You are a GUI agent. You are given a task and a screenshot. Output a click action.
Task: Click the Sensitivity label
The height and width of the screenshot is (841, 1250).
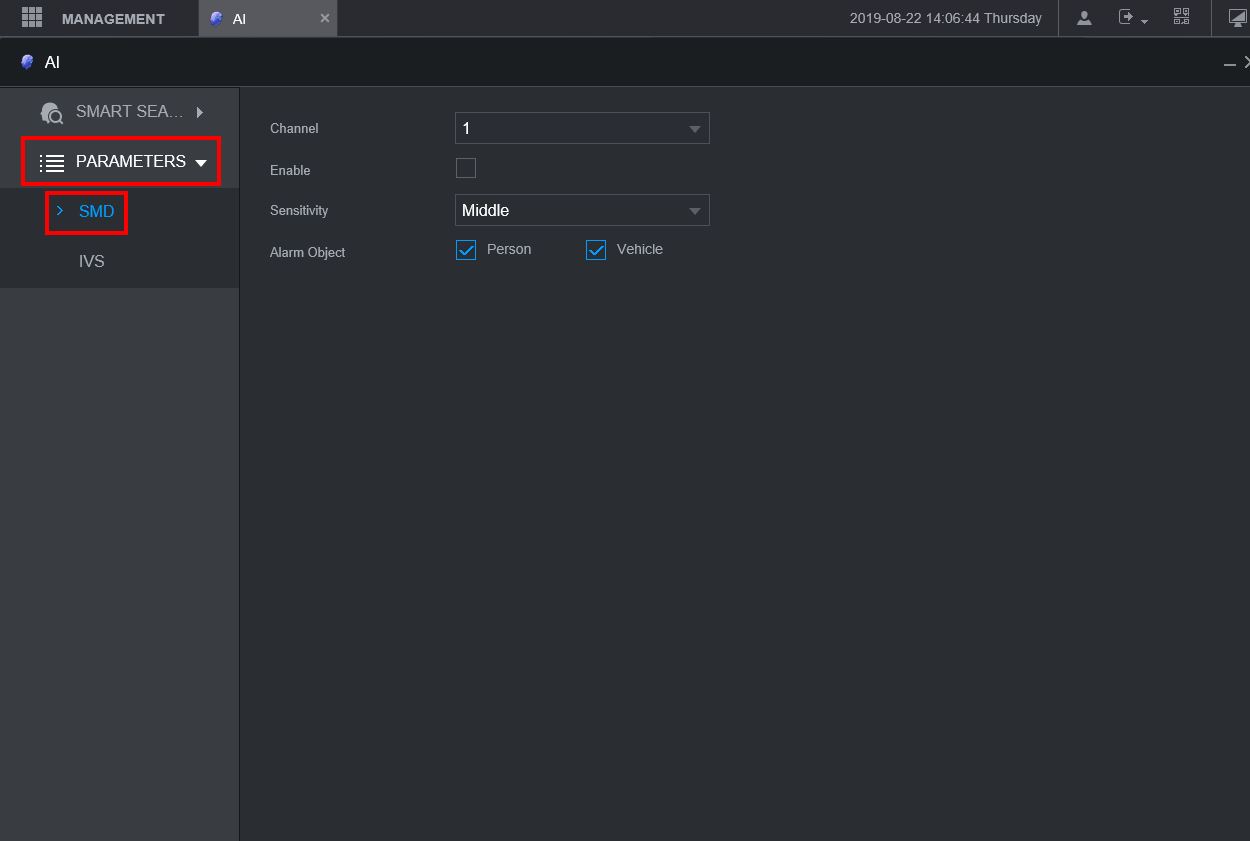(299, 210)
